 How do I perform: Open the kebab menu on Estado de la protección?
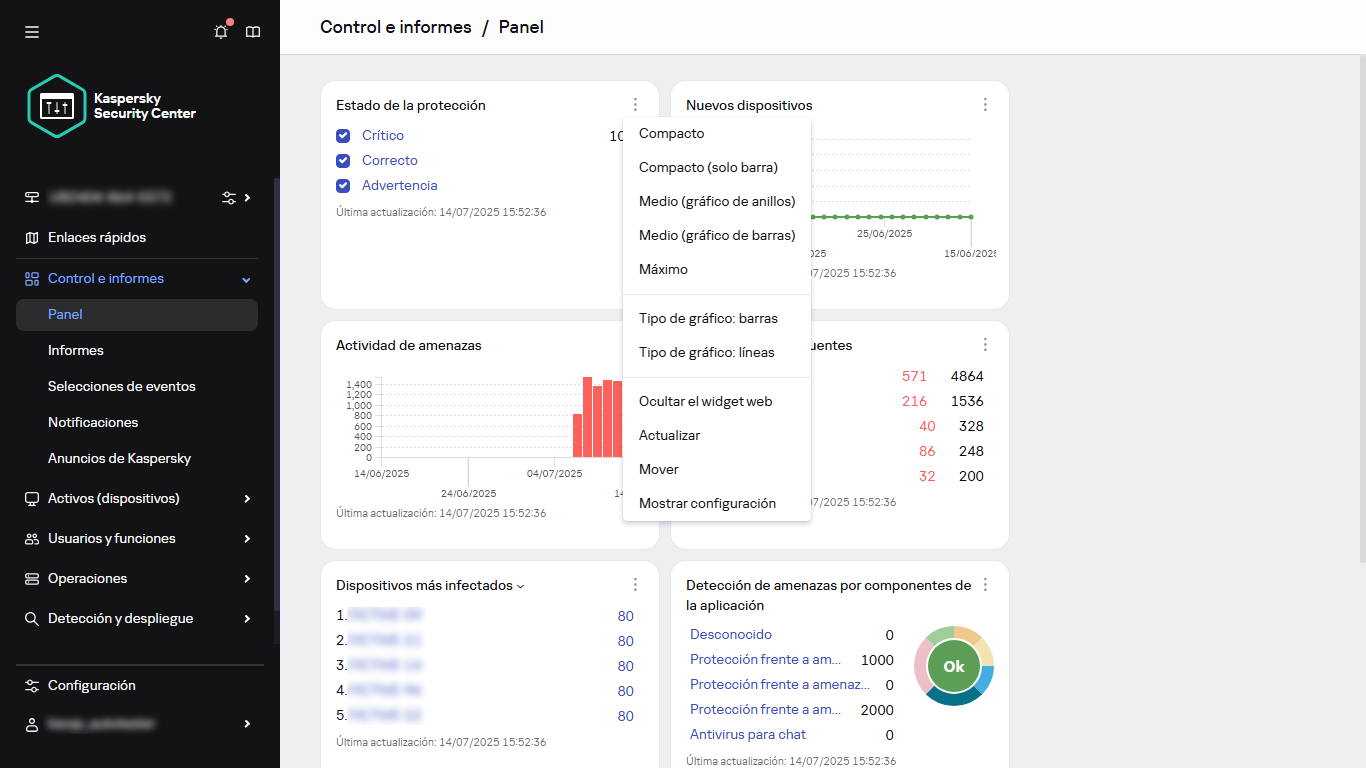coord(635,103)
